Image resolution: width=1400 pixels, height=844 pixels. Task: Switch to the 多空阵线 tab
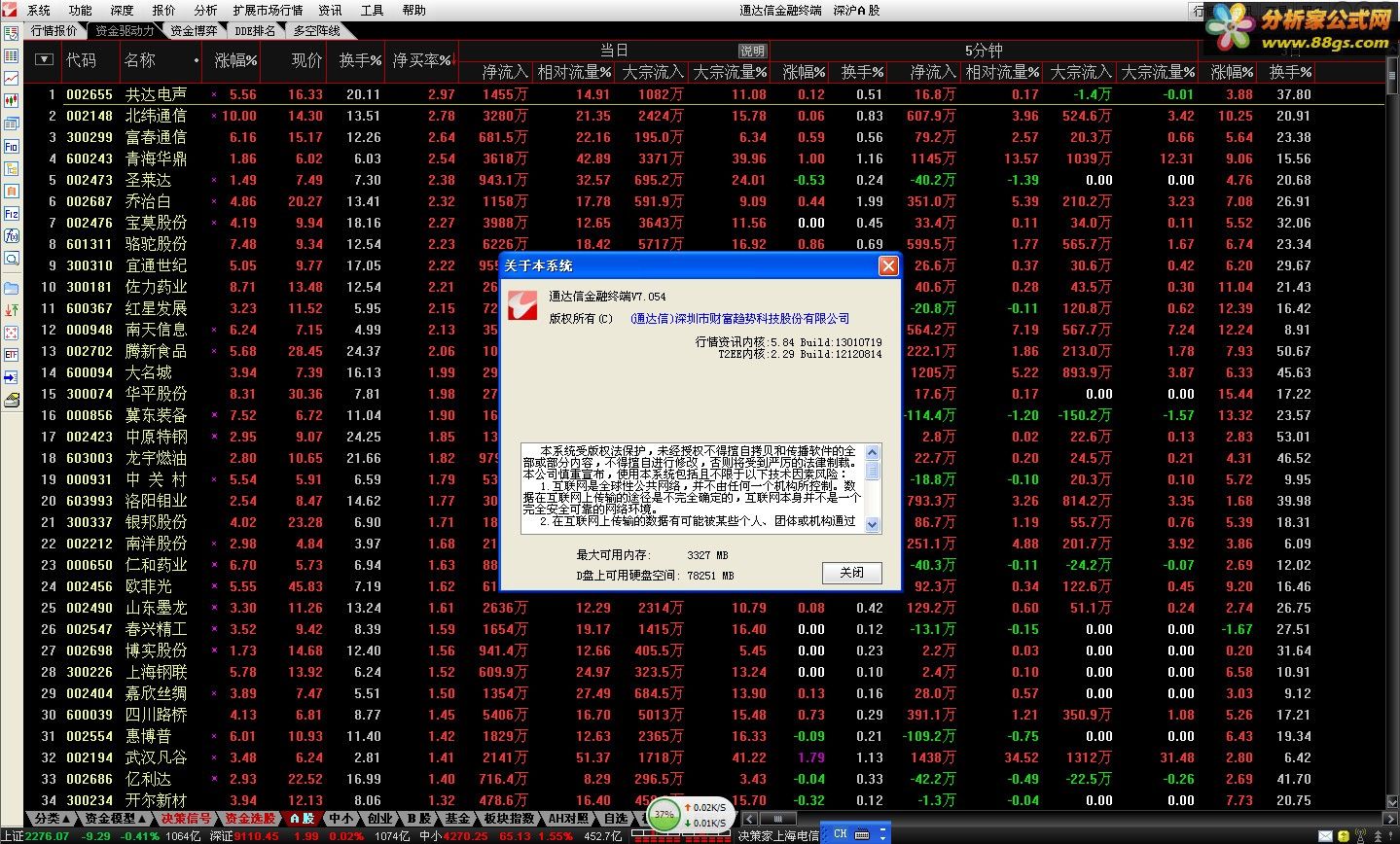click(316, 31)
